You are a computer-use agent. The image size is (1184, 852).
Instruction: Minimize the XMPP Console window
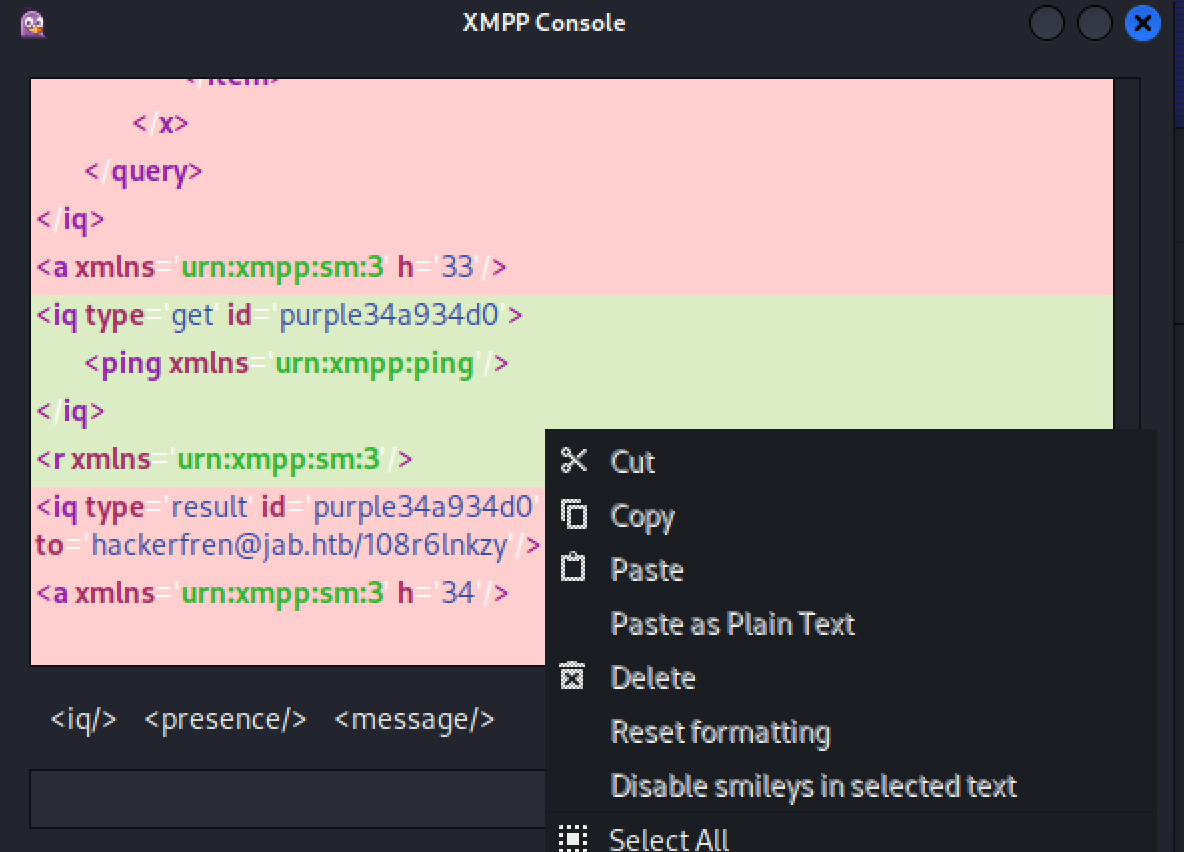pos(1046,23)
